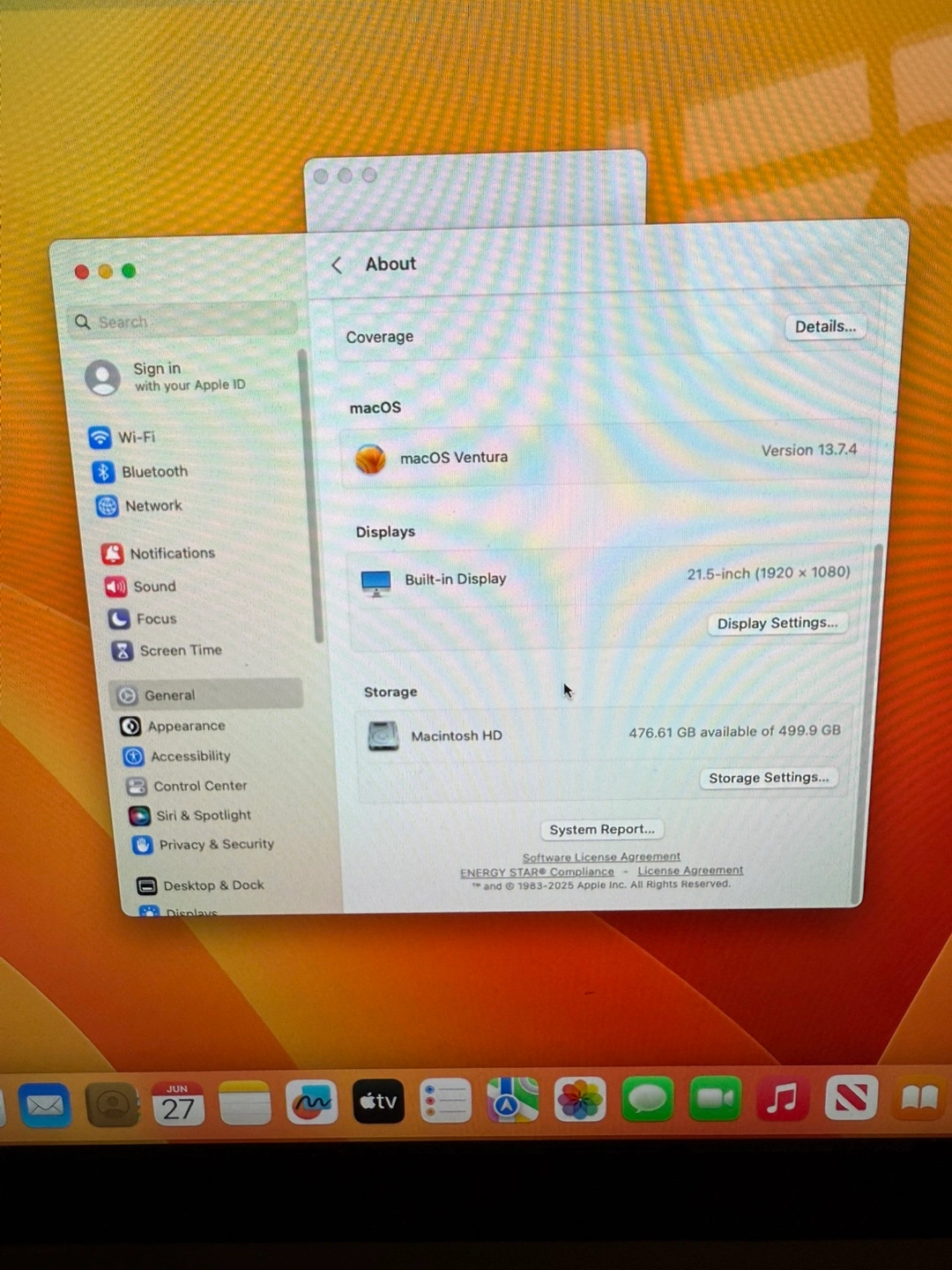Viewport: 952px width, 1270px height.
Task: Open ENERGY STAR Compliance link
Action: (x=537, y=872)
